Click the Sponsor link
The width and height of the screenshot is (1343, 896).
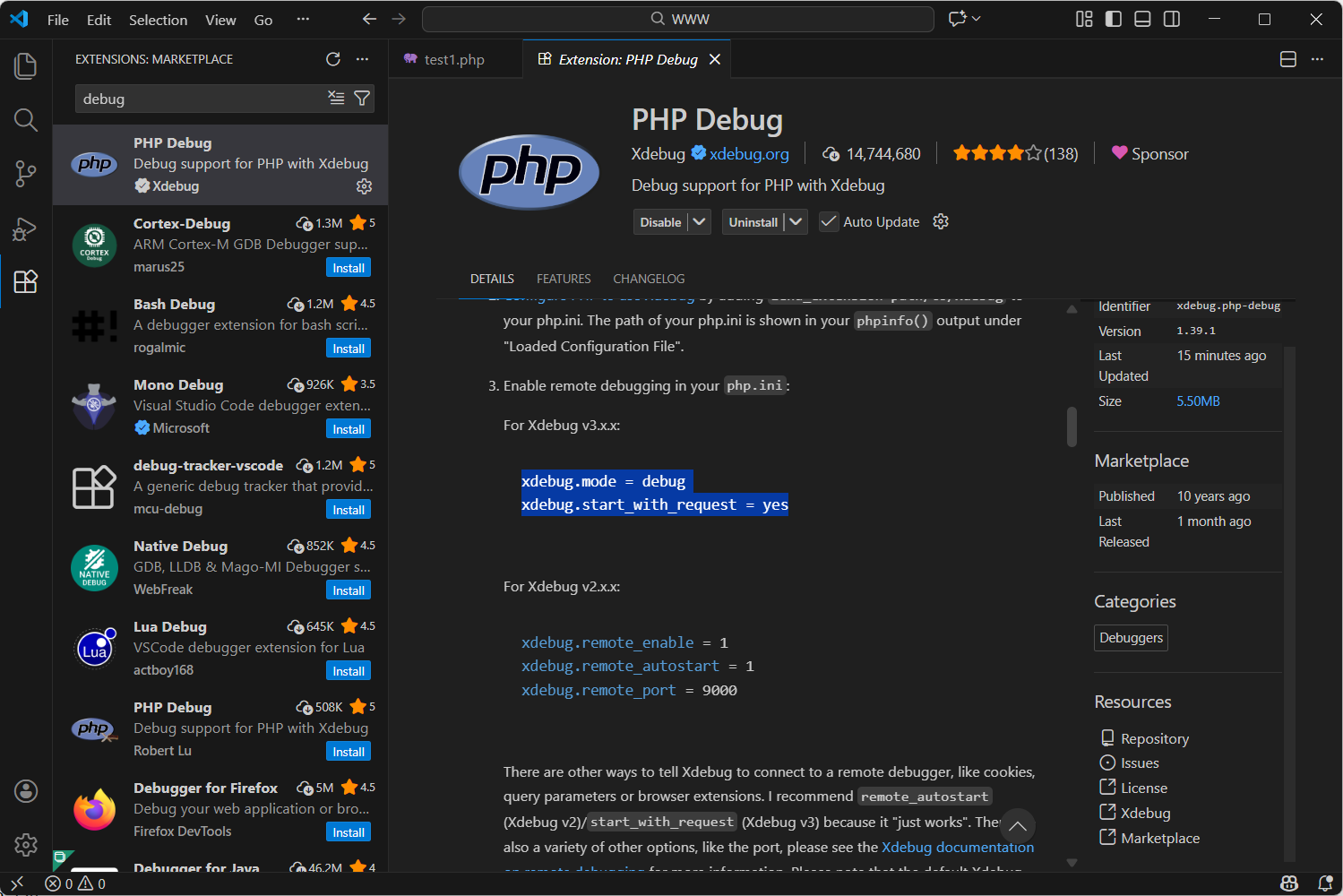click(1149, 154)
